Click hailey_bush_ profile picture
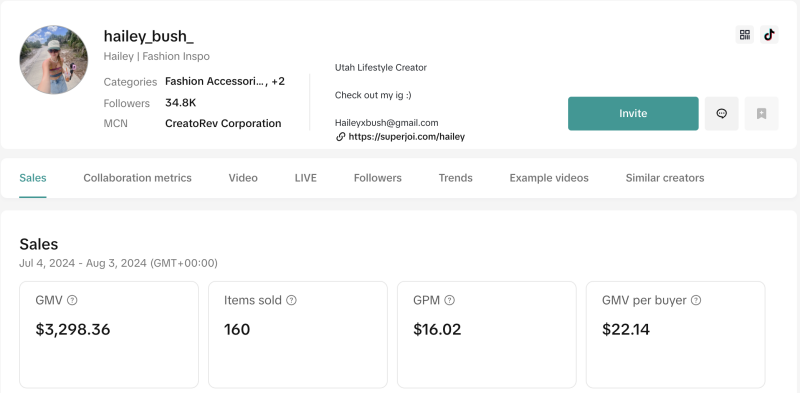Image resolution: width=800 pixels, height=393 pixels. tap(54, 60)
